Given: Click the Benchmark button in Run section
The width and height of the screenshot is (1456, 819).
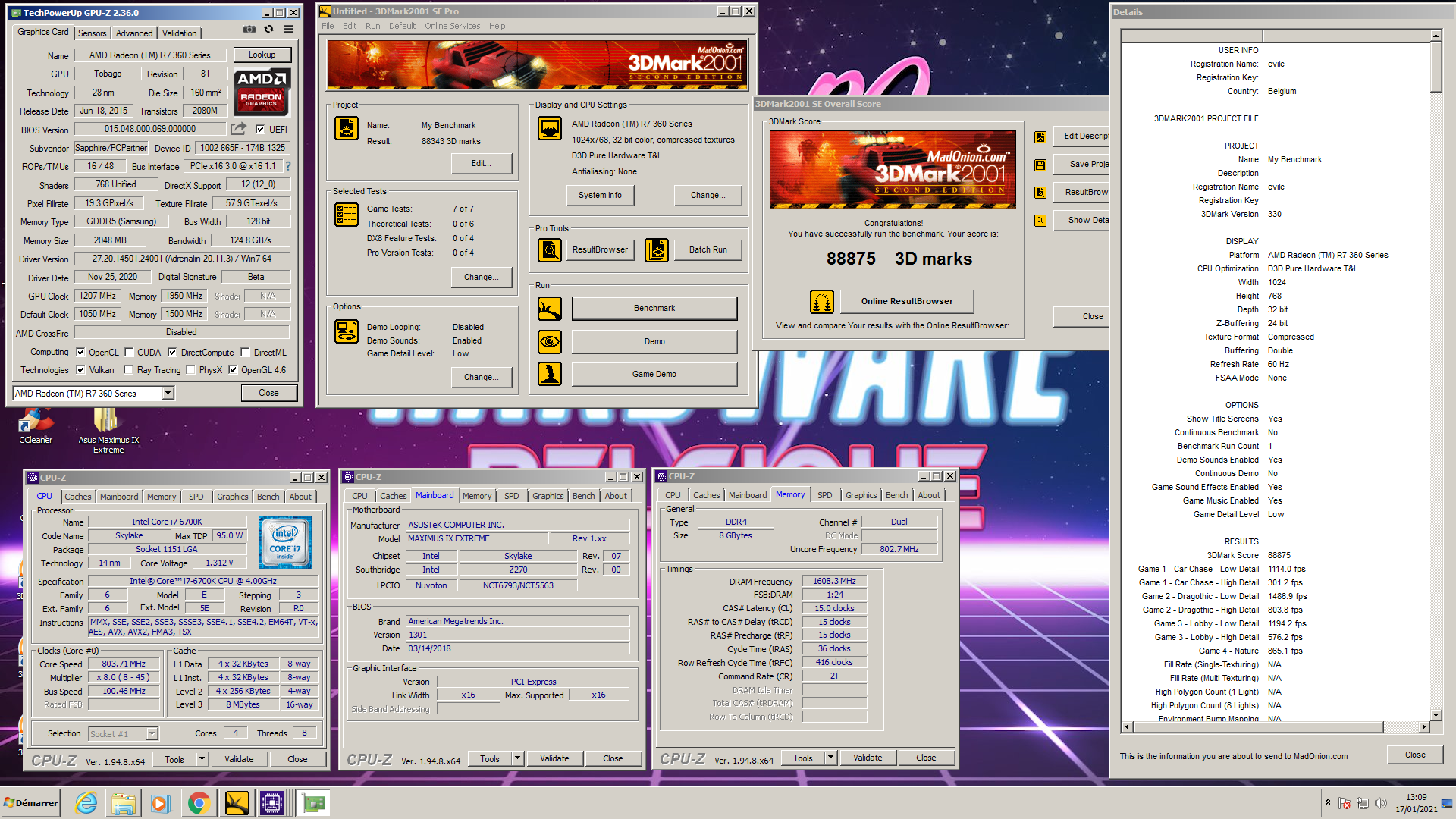Looking at the screenshot, I should [654, 309].
